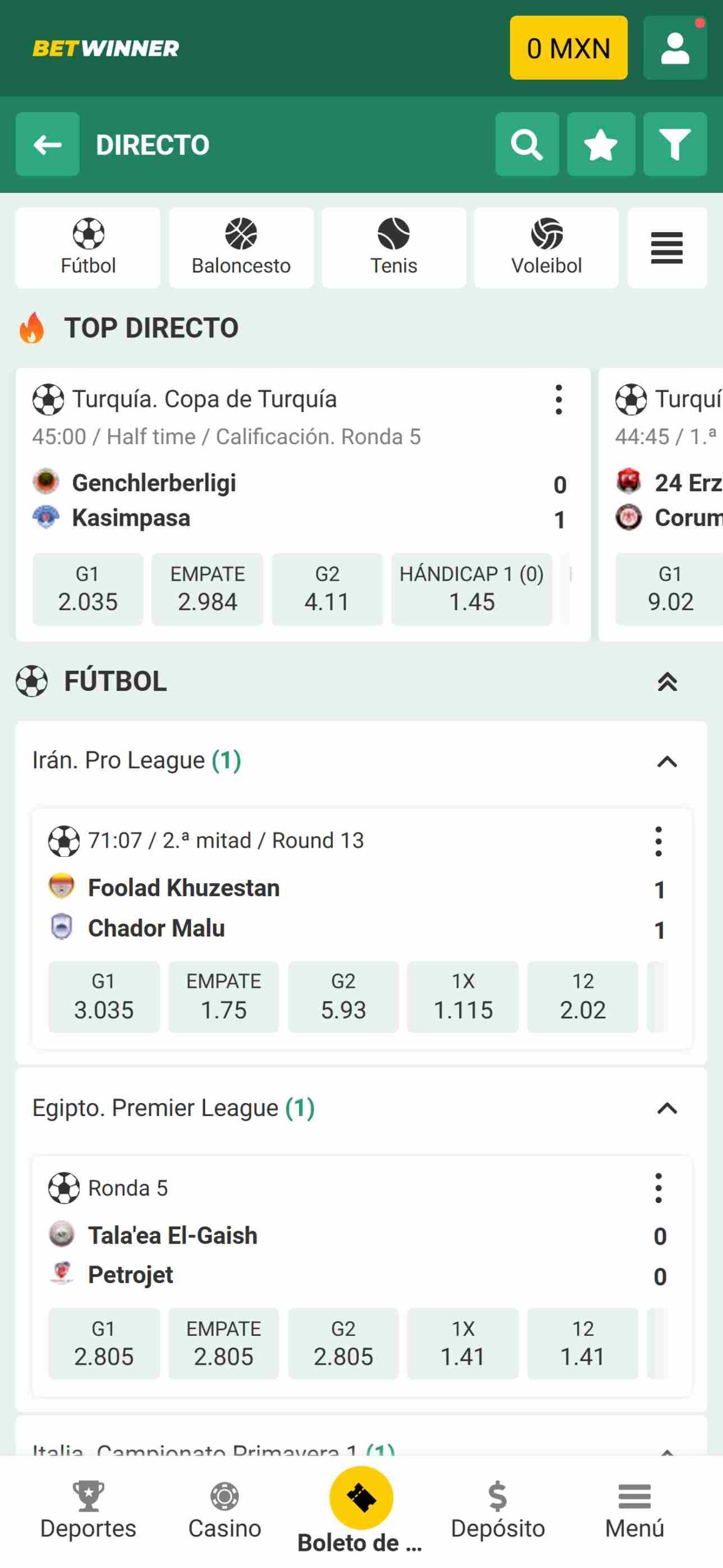Open the yellow bet slip icon
723x1568 pixels.
coord(361,1497)
